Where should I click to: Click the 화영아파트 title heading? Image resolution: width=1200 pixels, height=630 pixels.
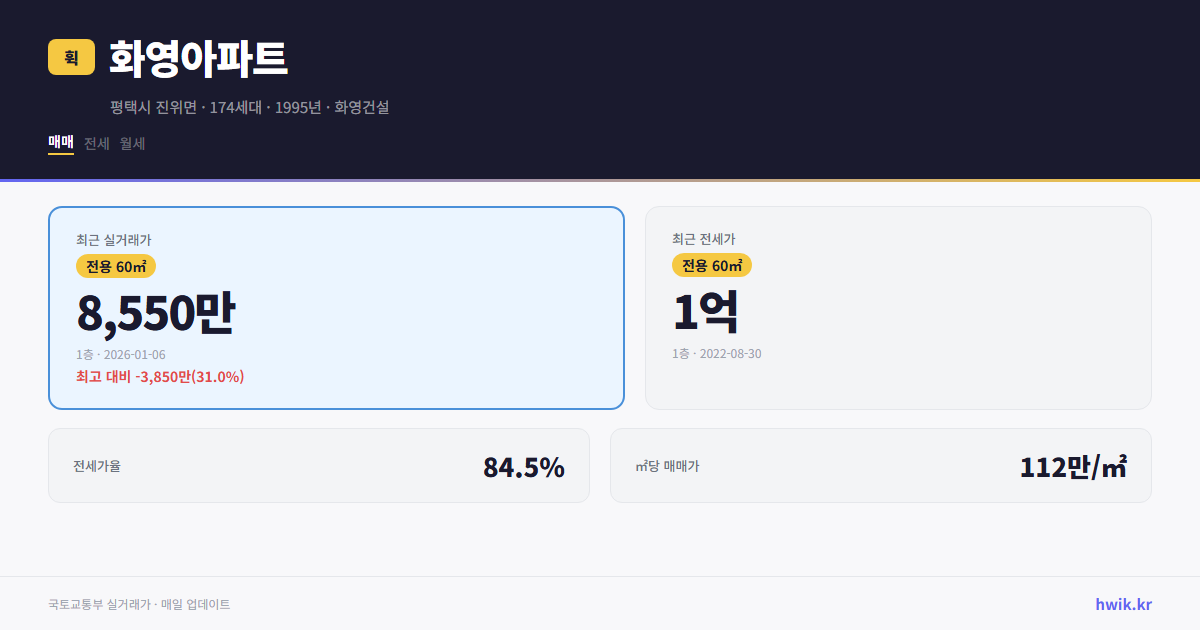click(x=195, y=58)
